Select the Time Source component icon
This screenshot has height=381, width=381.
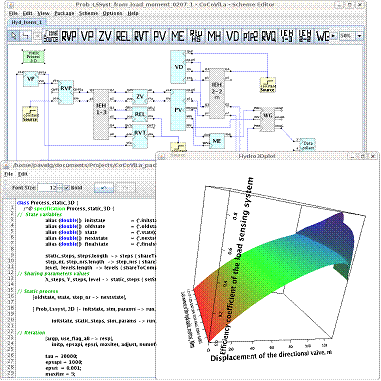click(x=51, y=36)
